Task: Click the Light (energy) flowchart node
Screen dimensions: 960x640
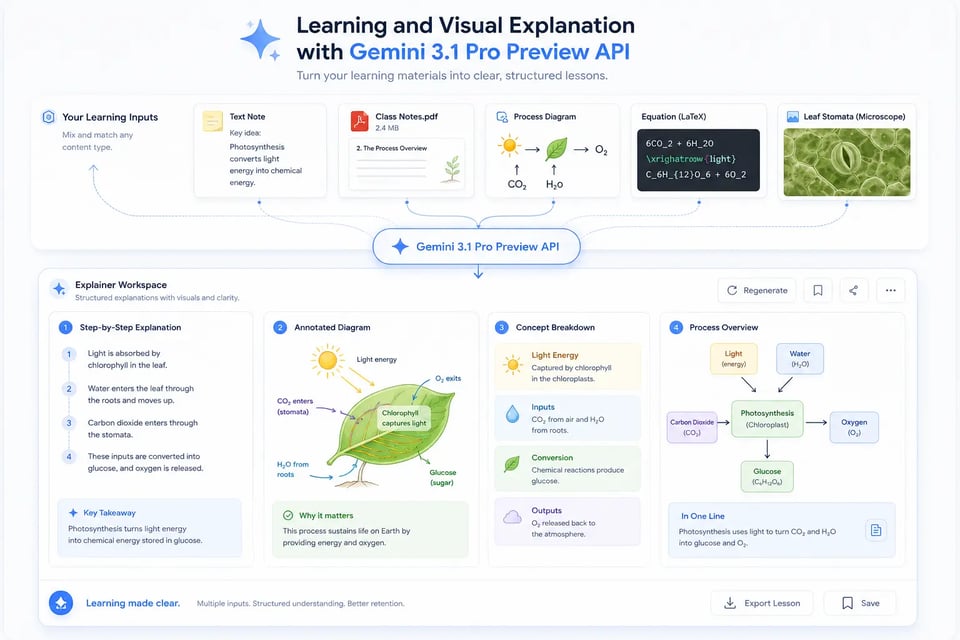Action: coord(733,358)
